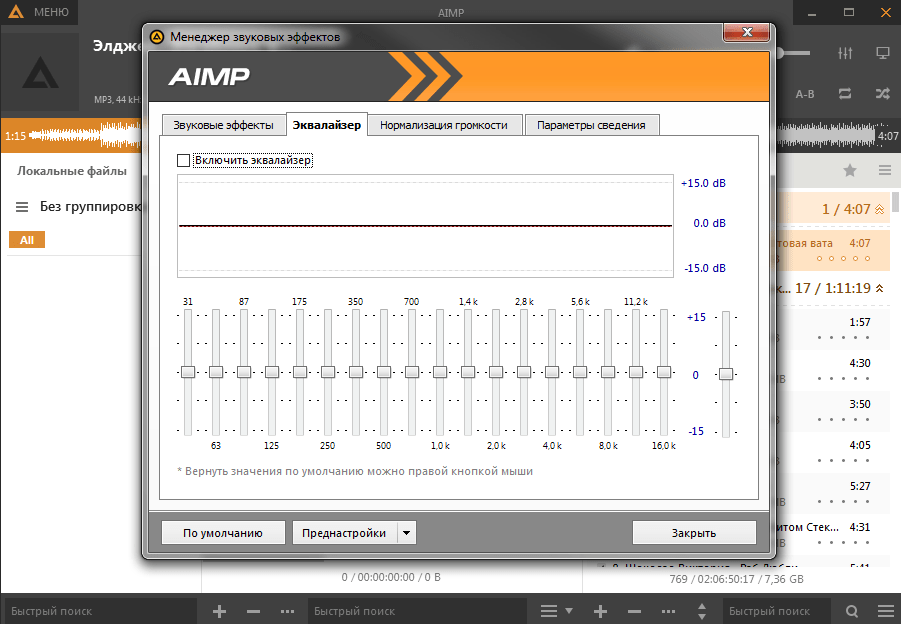Image resolution: width=901 pixels, height=624 pixels.
Task: Collapse the 1 / 4:07 playlist group
Action: 879,210
